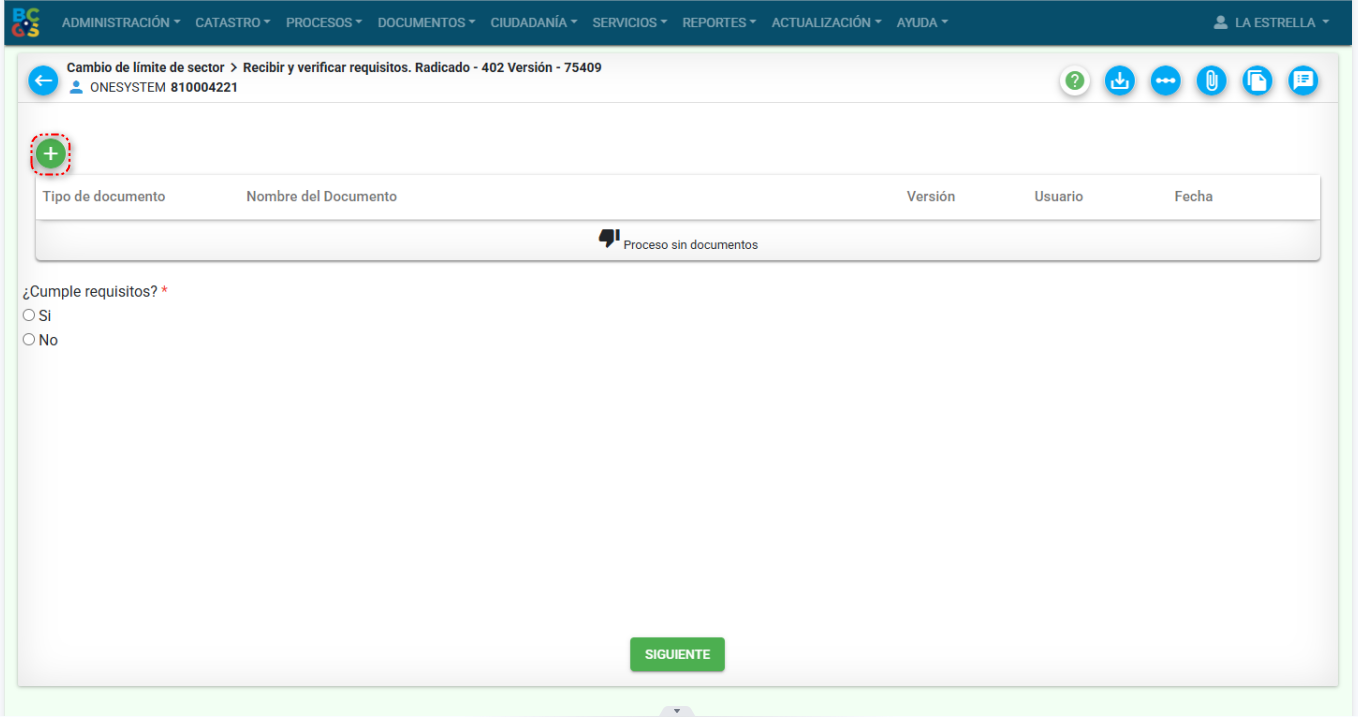Click the paperclip attachments icon
Image resolution: width=1358 pixels, height=717 pixels.
(1211, 81)
